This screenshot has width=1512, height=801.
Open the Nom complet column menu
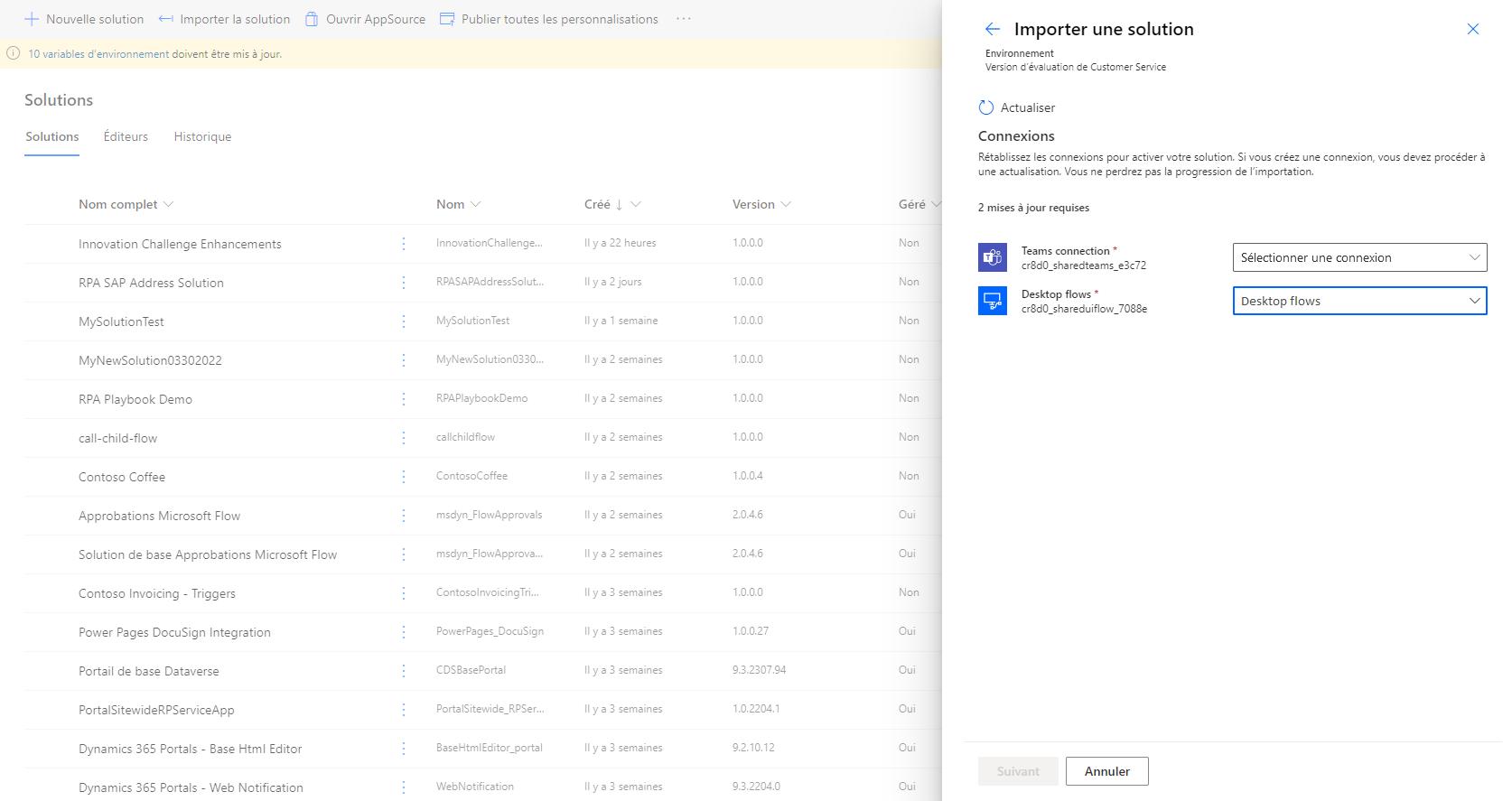[126, 204]
